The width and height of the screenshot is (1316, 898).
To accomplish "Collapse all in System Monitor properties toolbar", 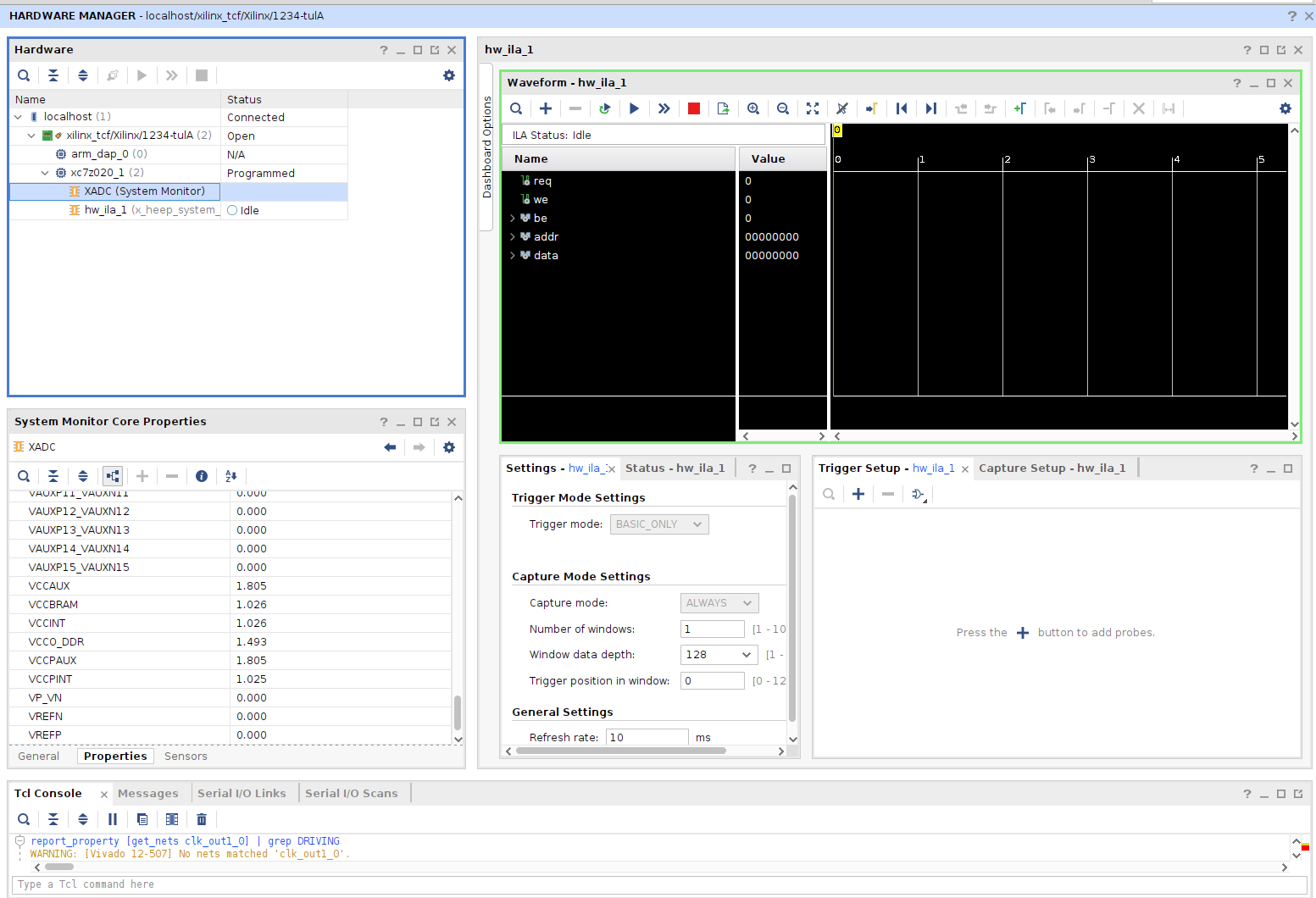I will click(53, 476).
